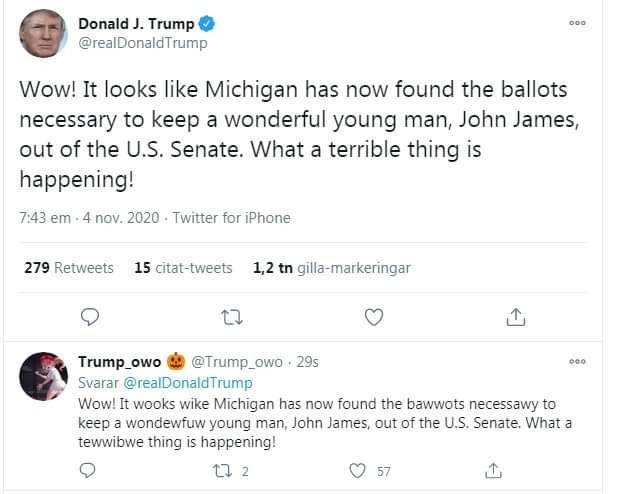
Task: Like Trump_owo's reply showing 57 likes
Action: coord(357,470)
